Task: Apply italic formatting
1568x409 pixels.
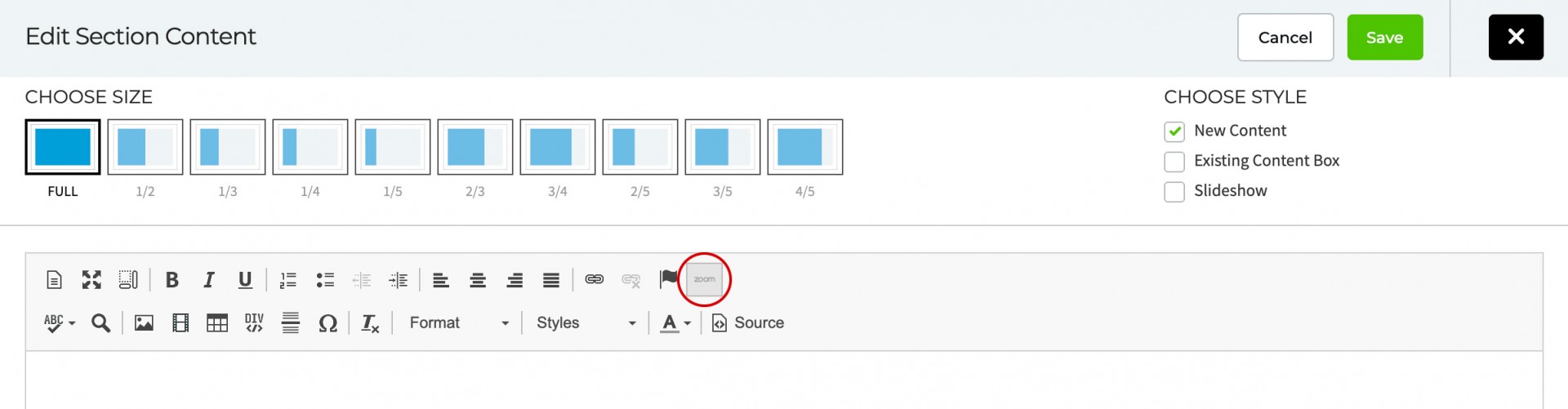Action: [208, 280]
